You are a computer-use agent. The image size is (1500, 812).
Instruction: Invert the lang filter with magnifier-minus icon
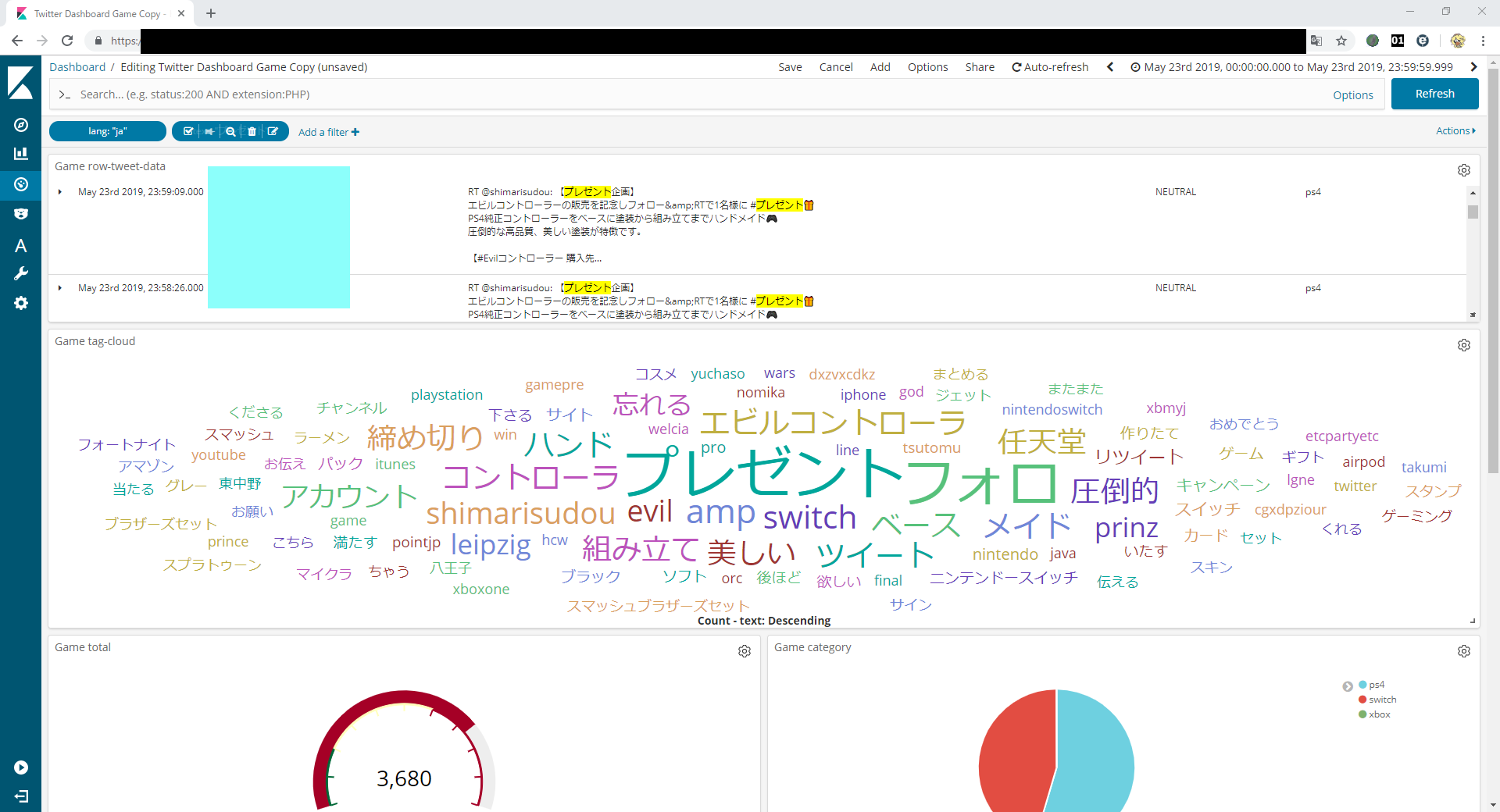click(x=230, y=132)
